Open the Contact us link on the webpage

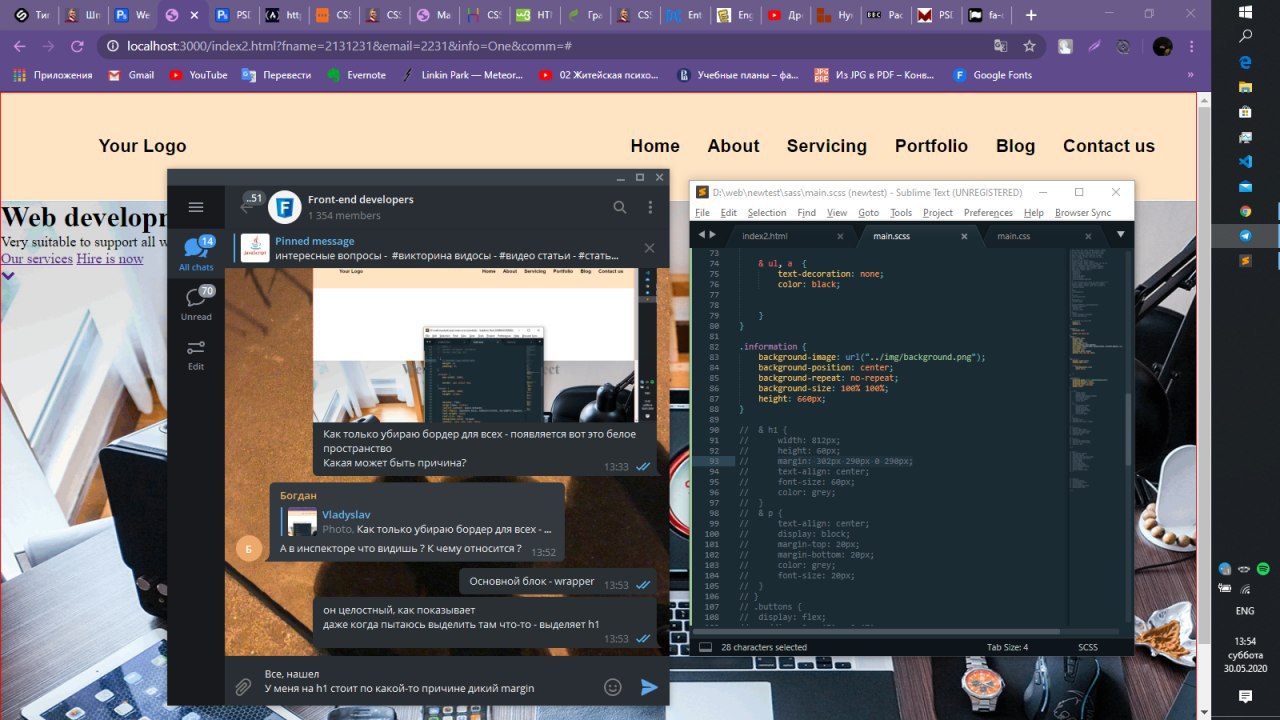(1109, 146)
